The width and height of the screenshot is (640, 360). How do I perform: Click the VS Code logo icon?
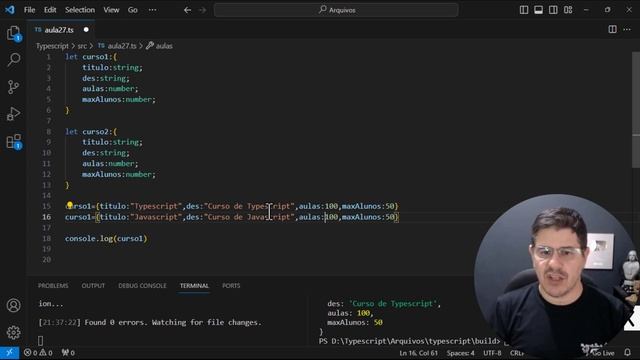pyautogui.click(x=10, y=9)
